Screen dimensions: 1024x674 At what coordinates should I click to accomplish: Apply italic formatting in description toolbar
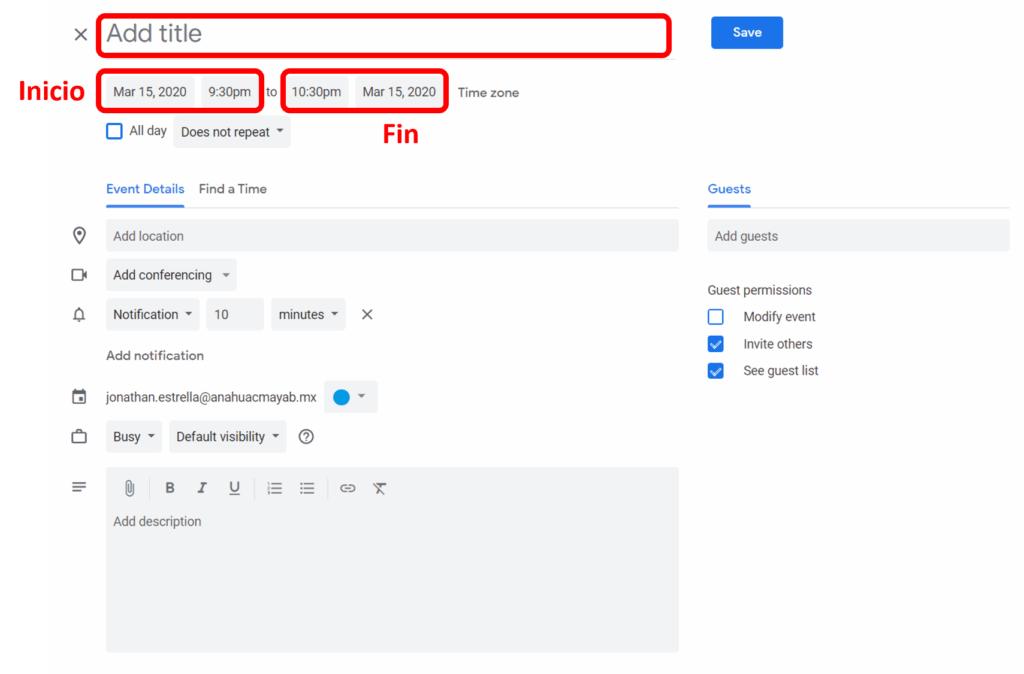coord(202,488)
